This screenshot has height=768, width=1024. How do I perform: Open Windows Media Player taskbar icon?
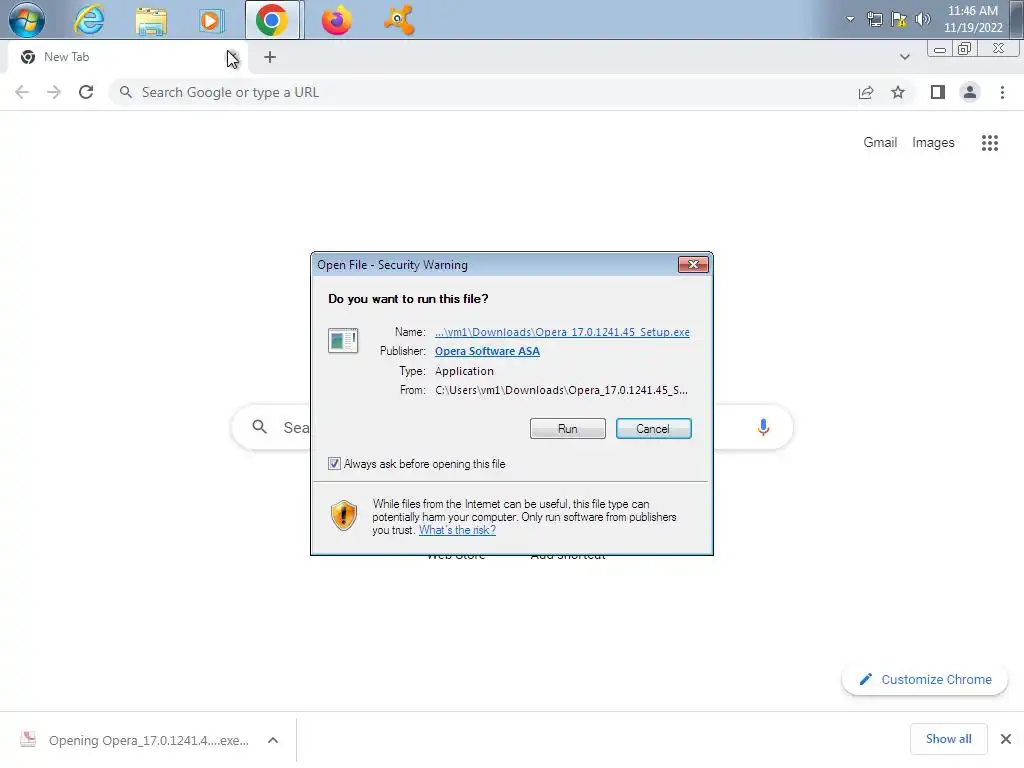click(211, 20)
